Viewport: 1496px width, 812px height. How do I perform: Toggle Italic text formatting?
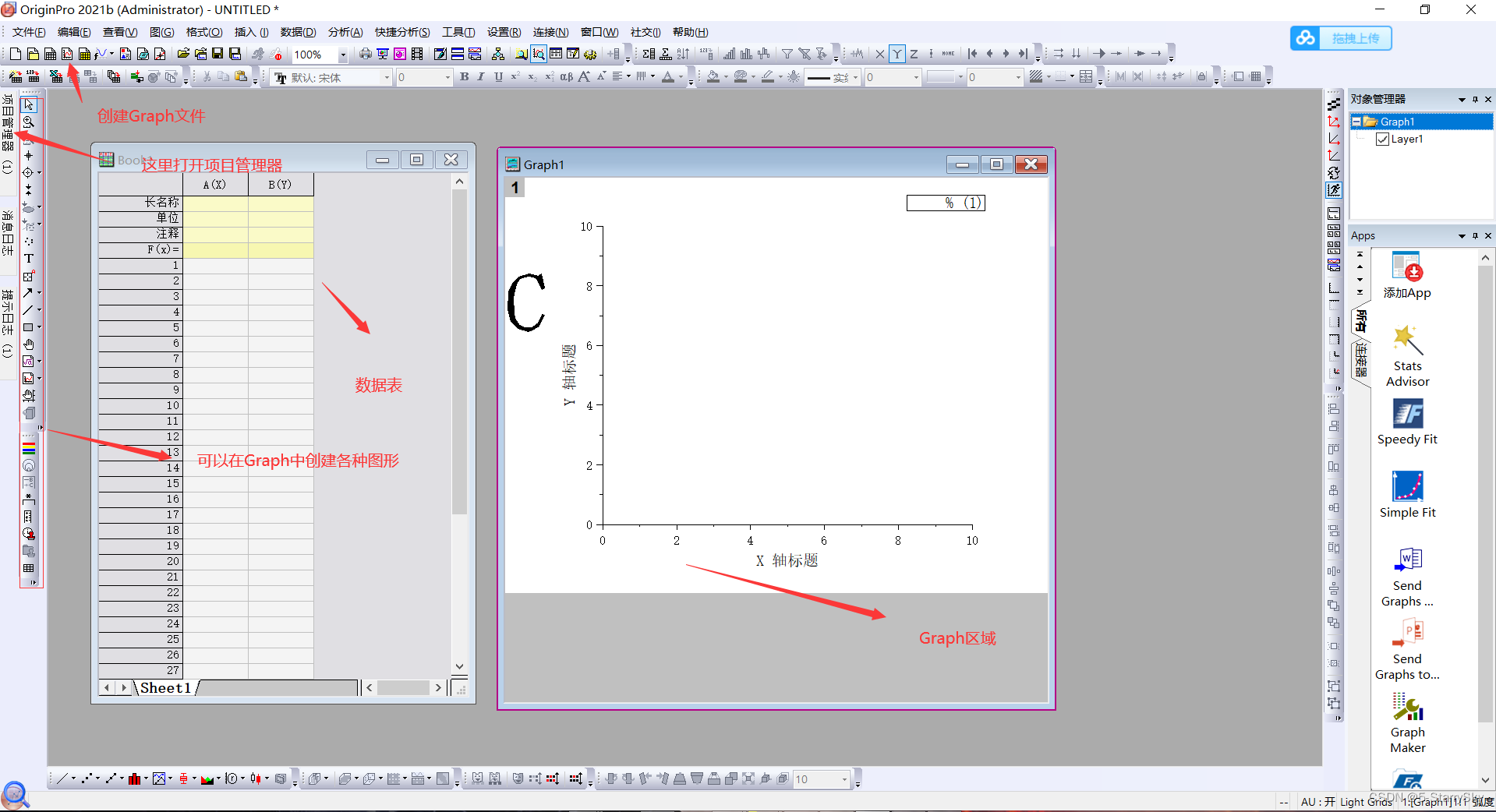481,76
